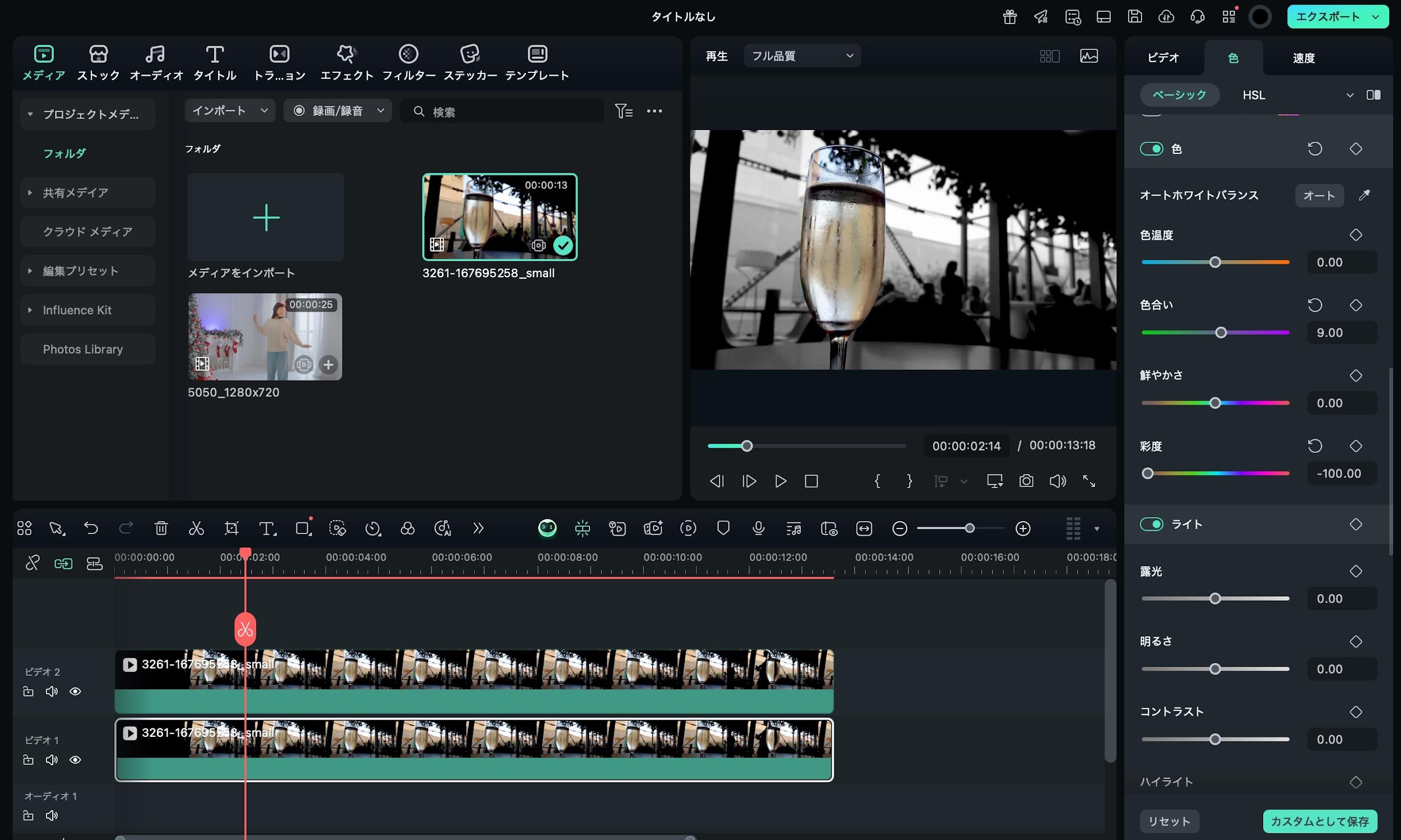Viewport: 1401px width, 840px height.
Task: Click the zoom out minus icon on timeline
Action: (x=899, y=528)
